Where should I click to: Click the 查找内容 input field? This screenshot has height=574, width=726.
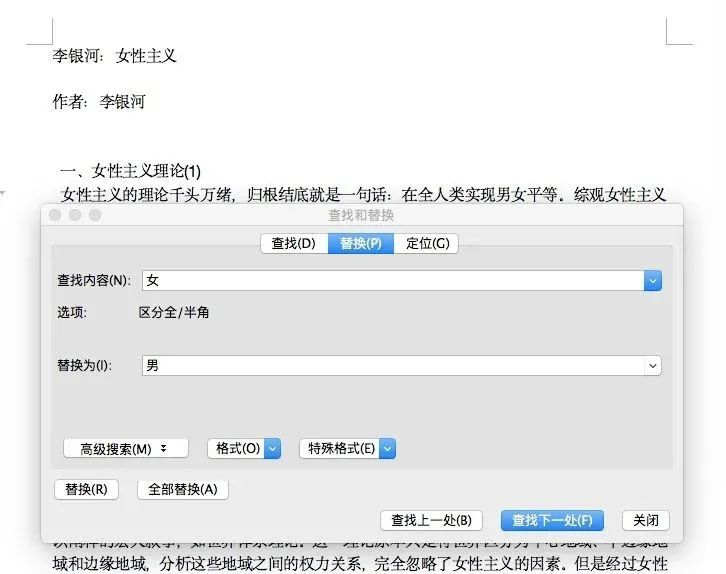tap(392, 281)
